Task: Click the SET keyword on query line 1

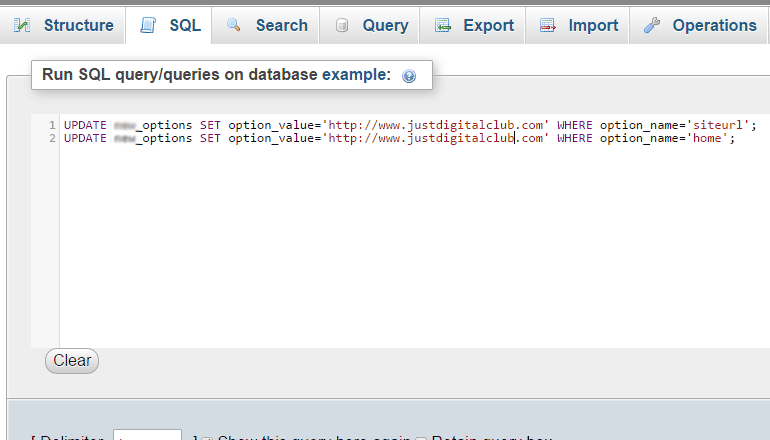Action: 210,125
